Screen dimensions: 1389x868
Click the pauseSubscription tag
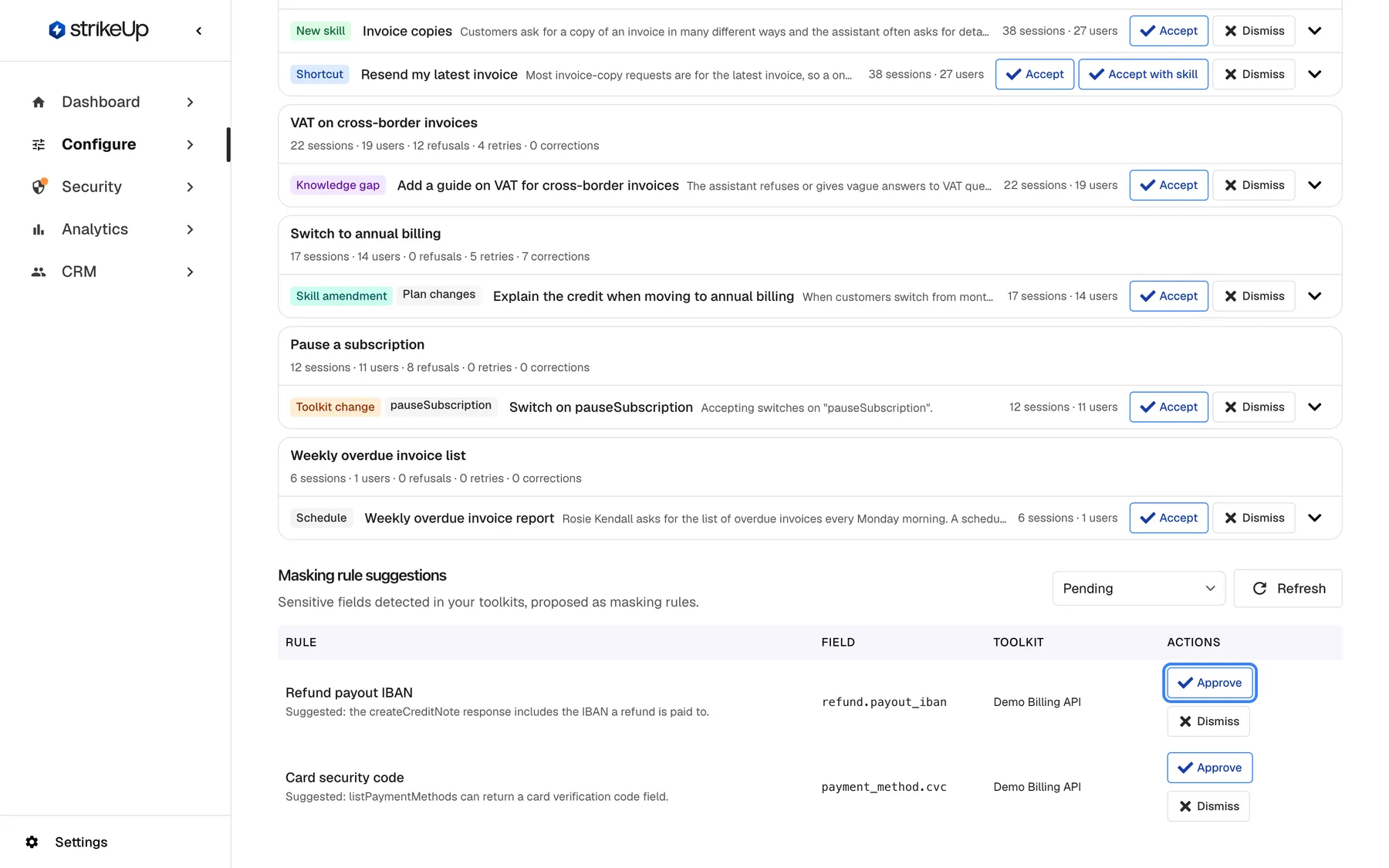coord(441,406)
